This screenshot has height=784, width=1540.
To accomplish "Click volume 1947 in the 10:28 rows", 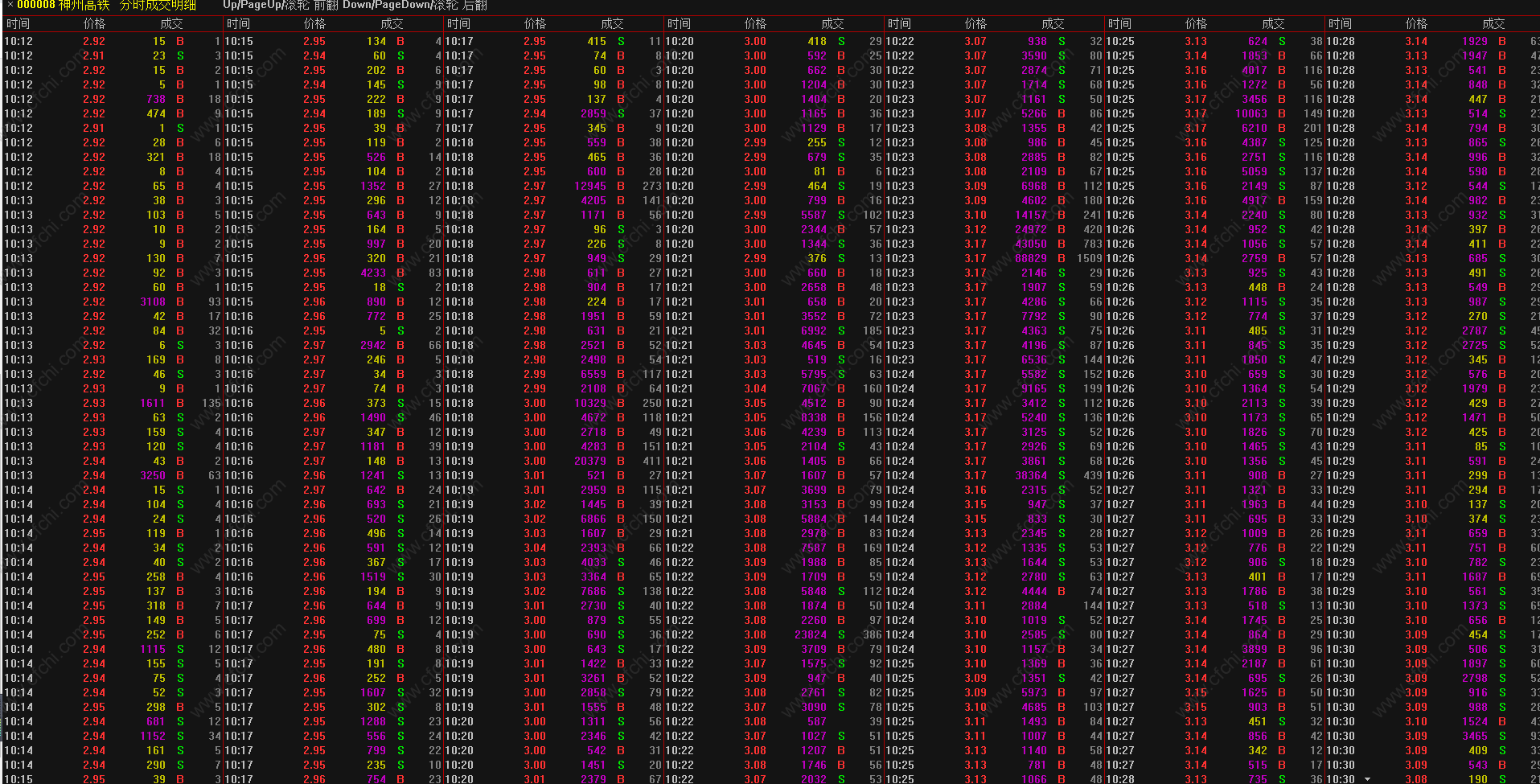I will pyautogui.click(x=1475, y=55).
